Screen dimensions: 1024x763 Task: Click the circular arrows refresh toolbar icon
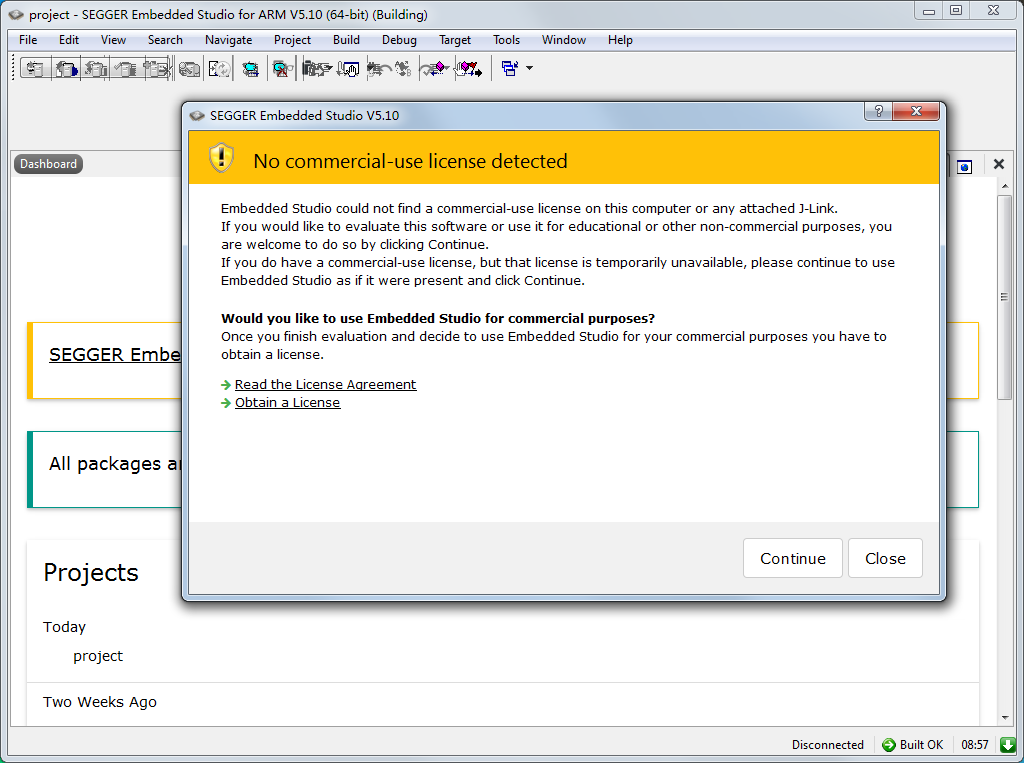219,69
